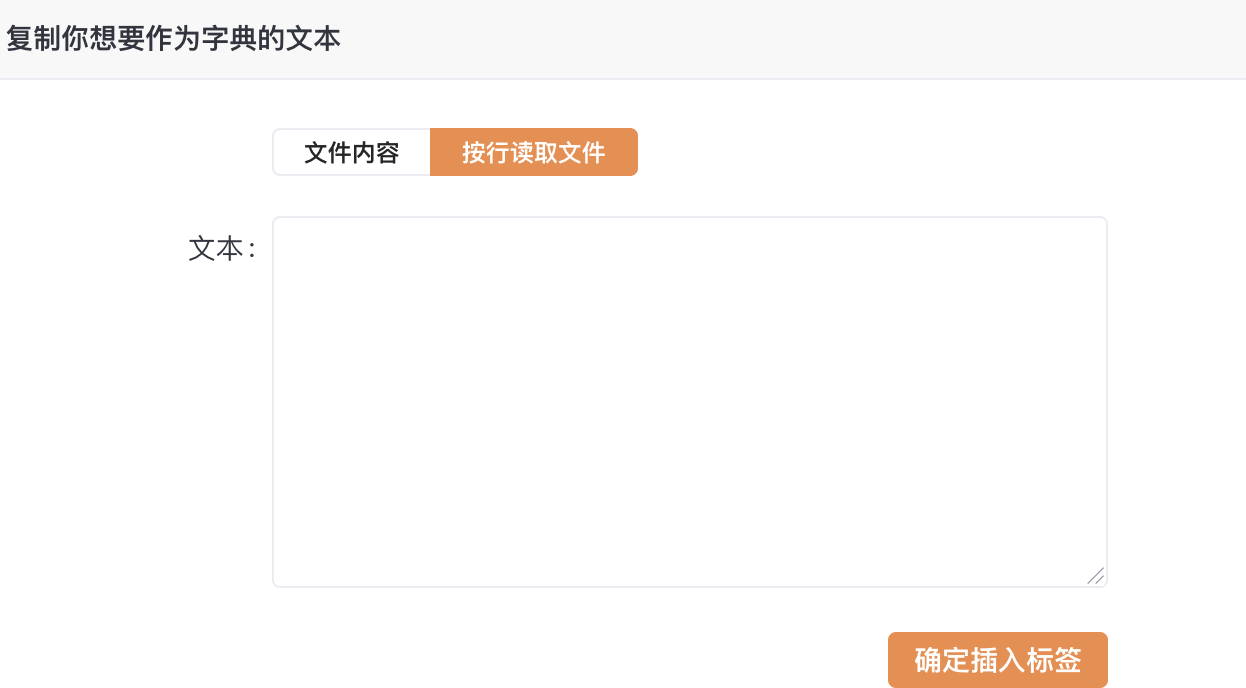Focus the 文本 text area

(x=689, y=401)
